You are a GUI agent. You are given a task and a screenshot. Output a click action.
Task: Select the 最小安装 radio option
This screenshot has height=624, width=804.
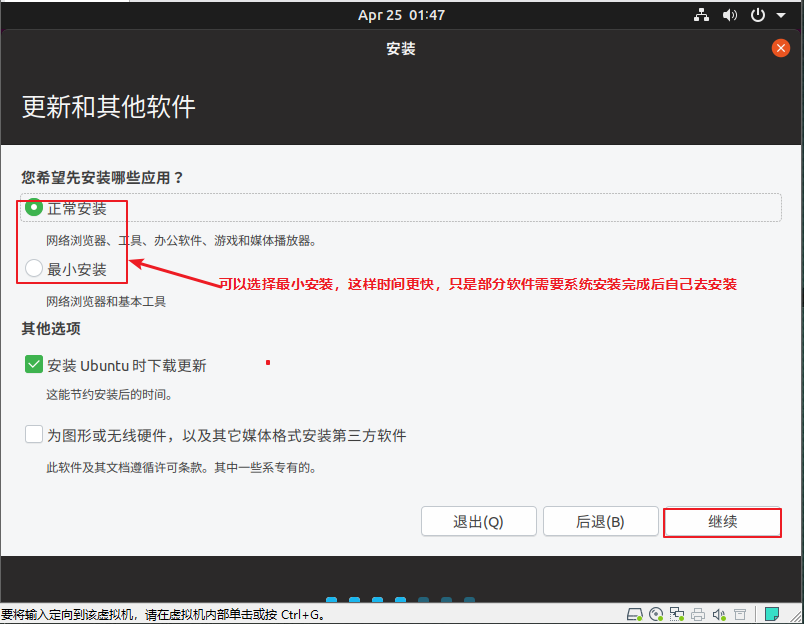[x=34, y=268]
